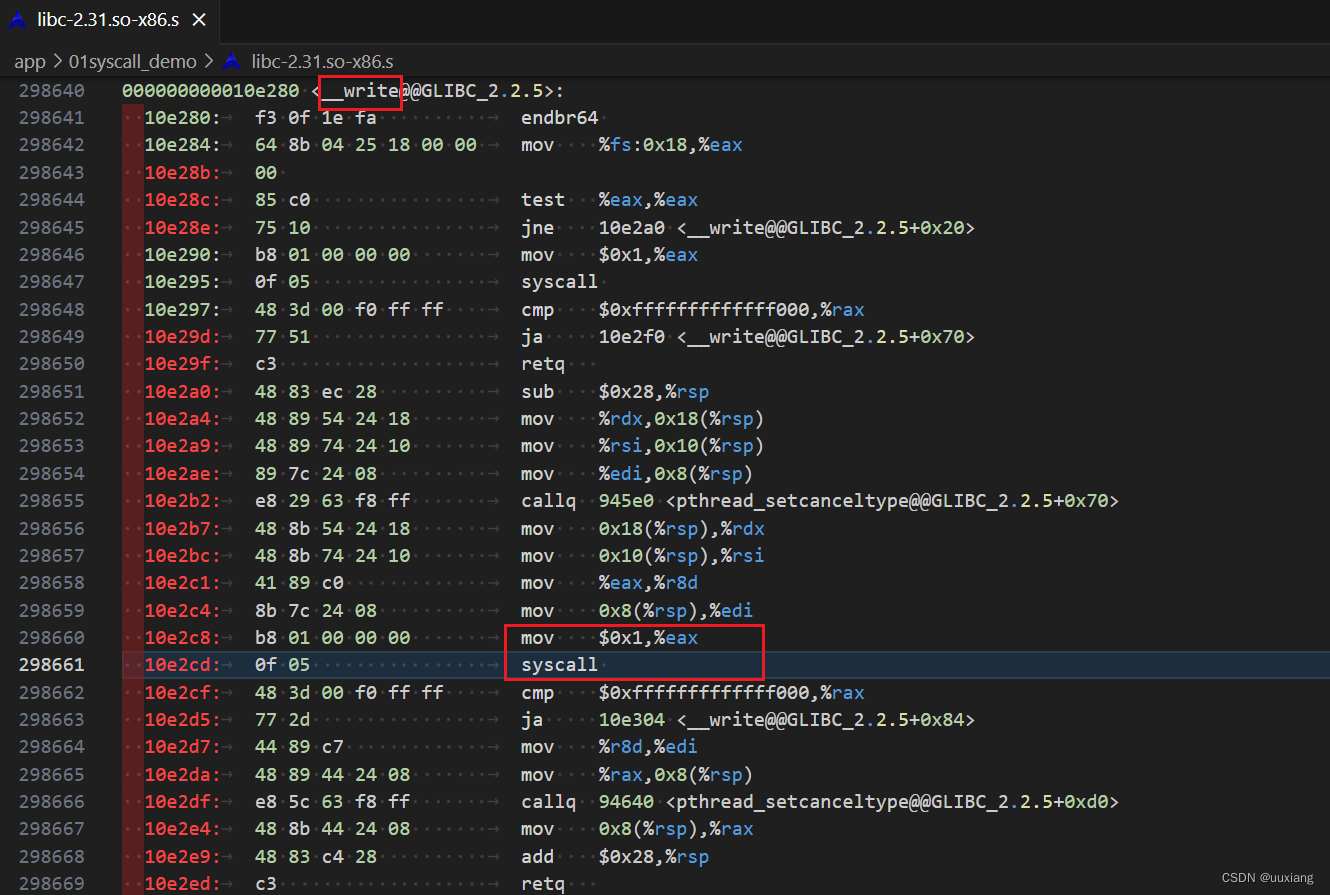Click the retq instruction at 10e29f
This screenshot has height=895, width=1330.
tap(542, 364)
